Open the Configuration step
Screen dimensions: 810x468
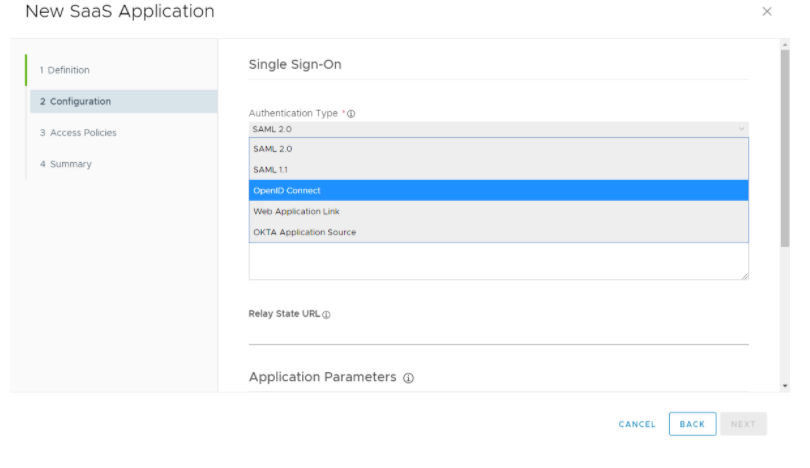[123, 101]
